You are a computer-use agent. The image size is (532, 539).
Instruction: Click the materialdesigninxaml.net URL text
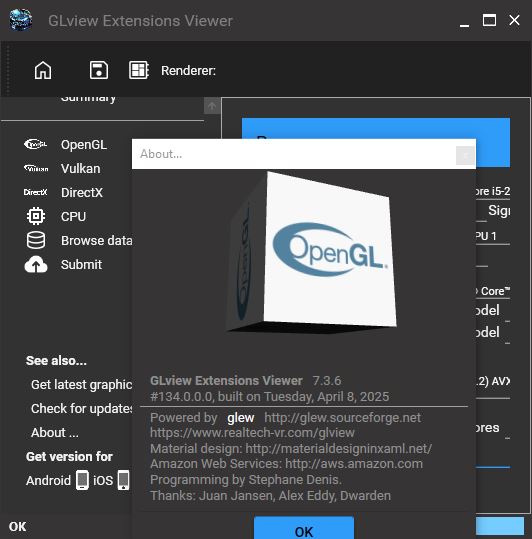(339, 448)
